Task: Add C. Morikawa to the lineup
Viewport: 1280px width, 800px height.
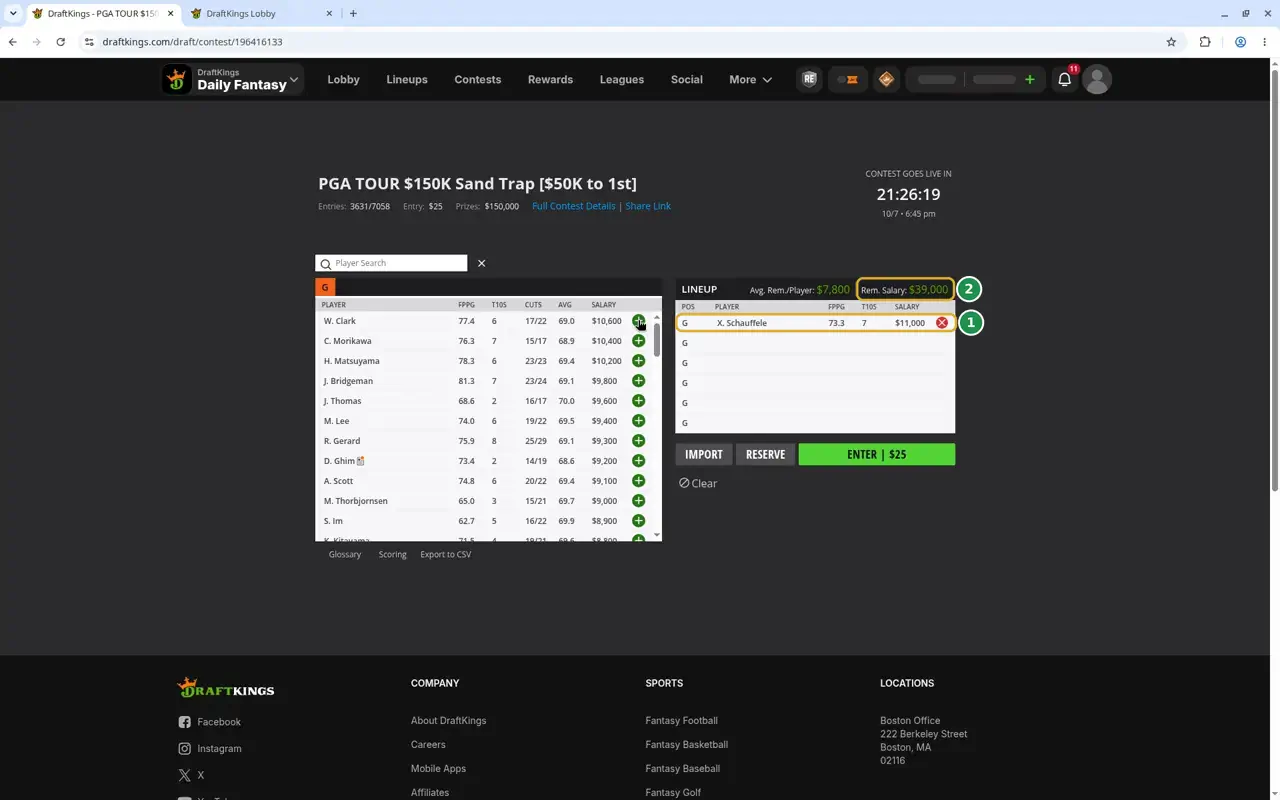Action: [638, 341]
